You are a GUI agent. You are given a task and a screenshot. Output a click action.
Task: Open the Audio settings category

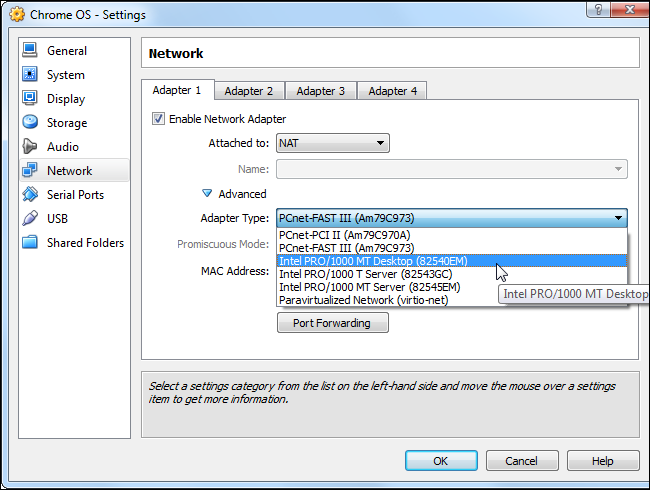[x=75, y=147]
